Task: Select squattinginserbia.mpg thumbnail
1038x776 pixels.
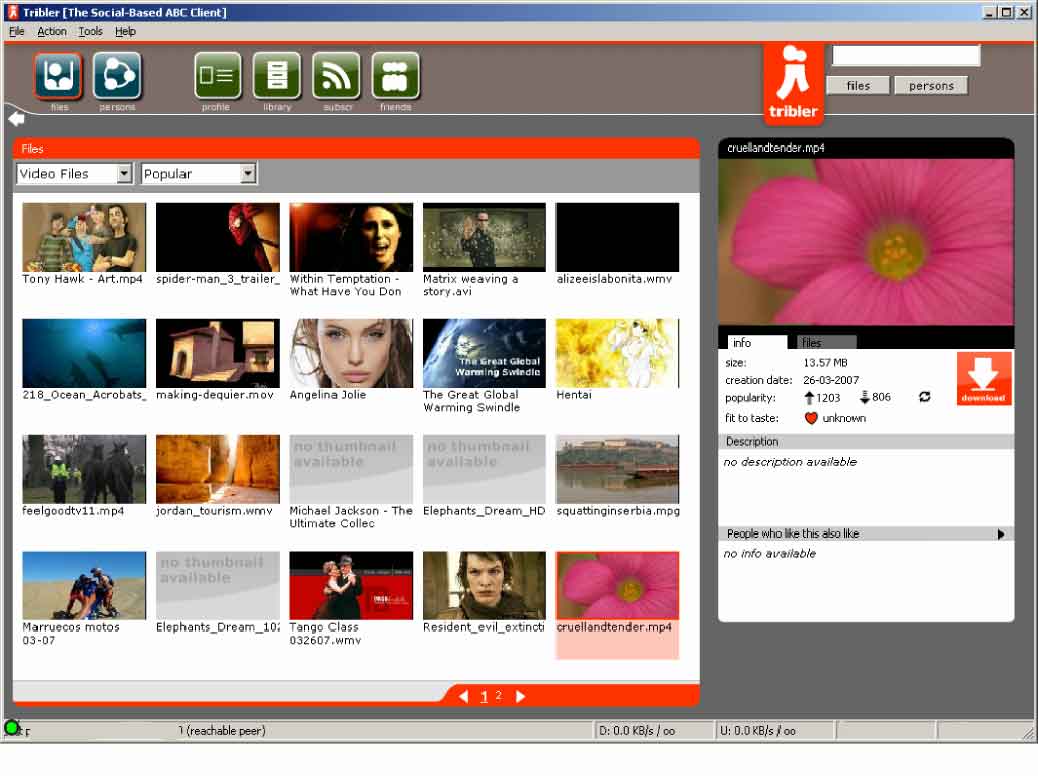Action: point(618,469)
